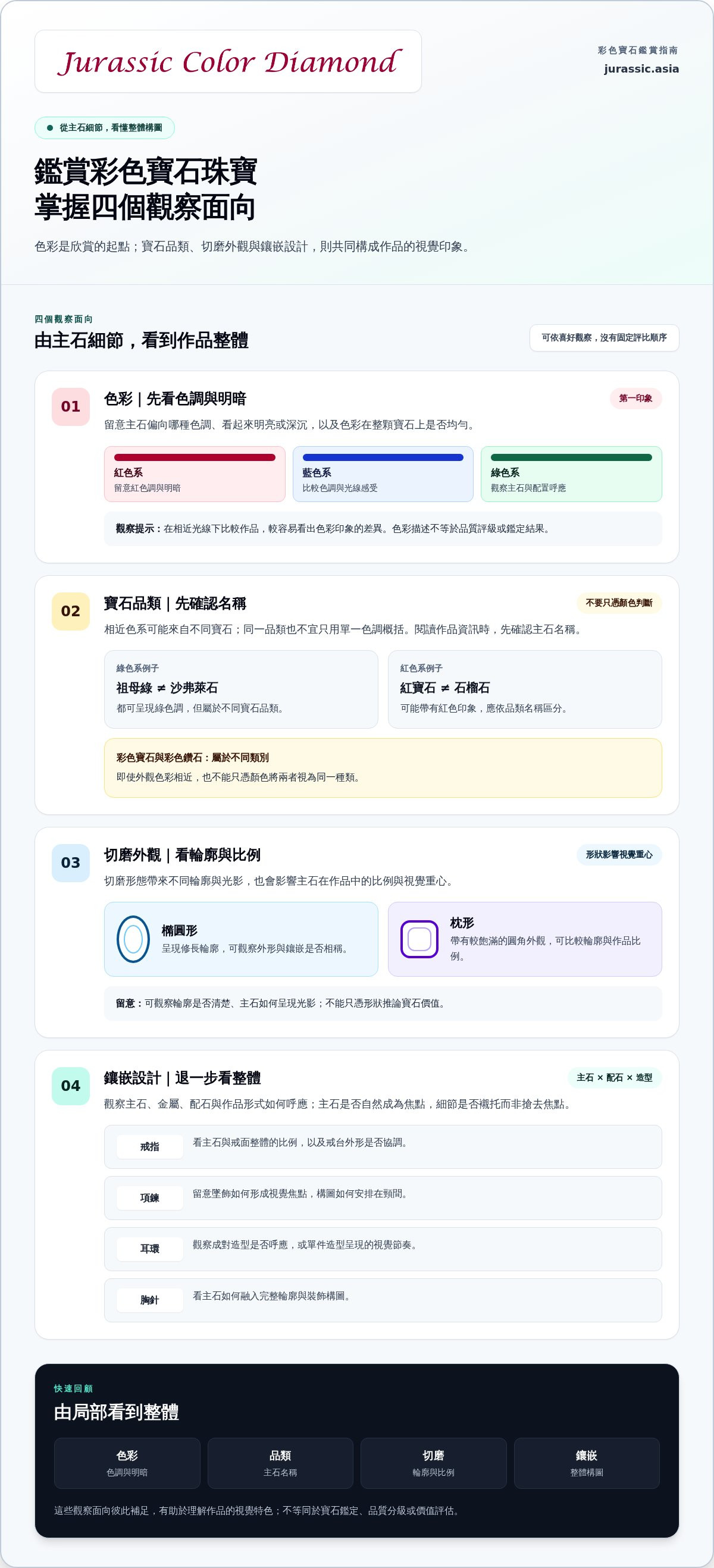Click the 02 number badge
This screenshot has width=714, height=1568.
[x=71, y=611]
